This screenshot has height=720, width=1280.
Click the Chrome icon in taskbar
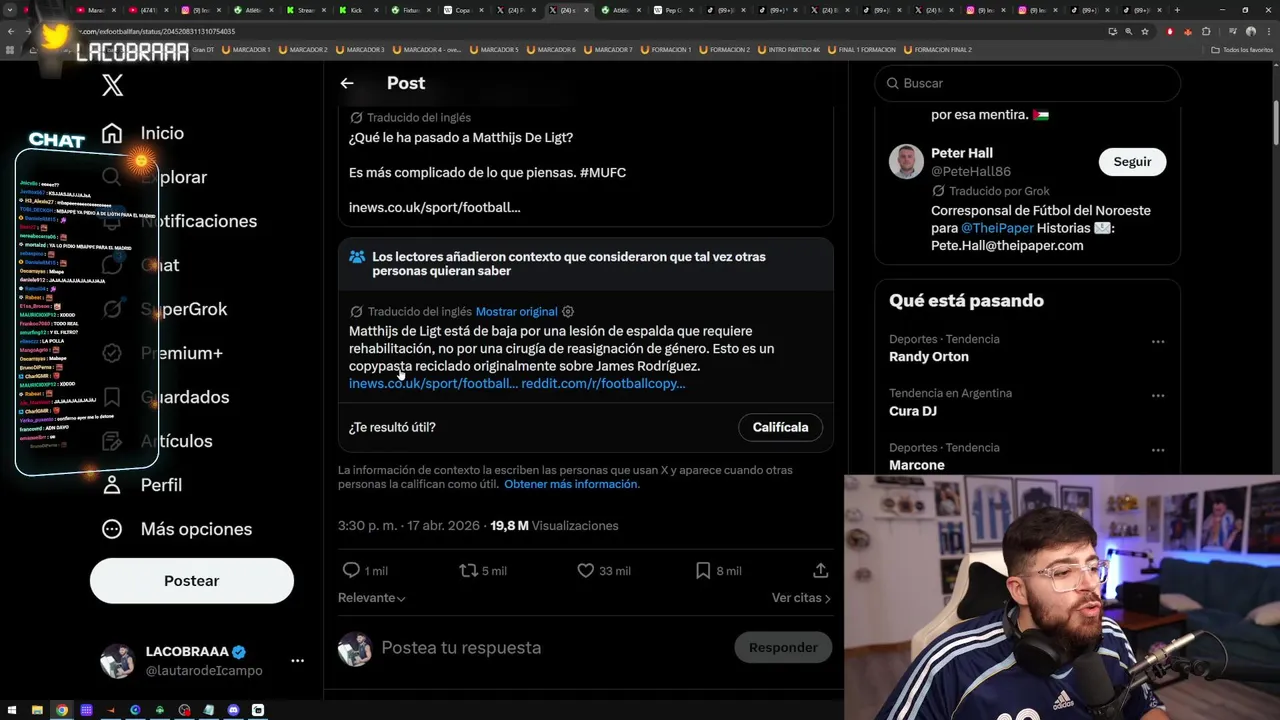62,710
